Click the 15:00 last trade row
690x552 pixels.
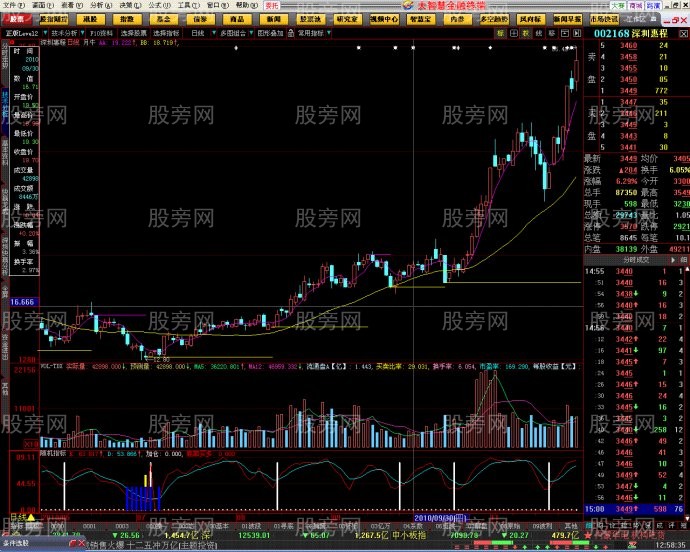634,509
